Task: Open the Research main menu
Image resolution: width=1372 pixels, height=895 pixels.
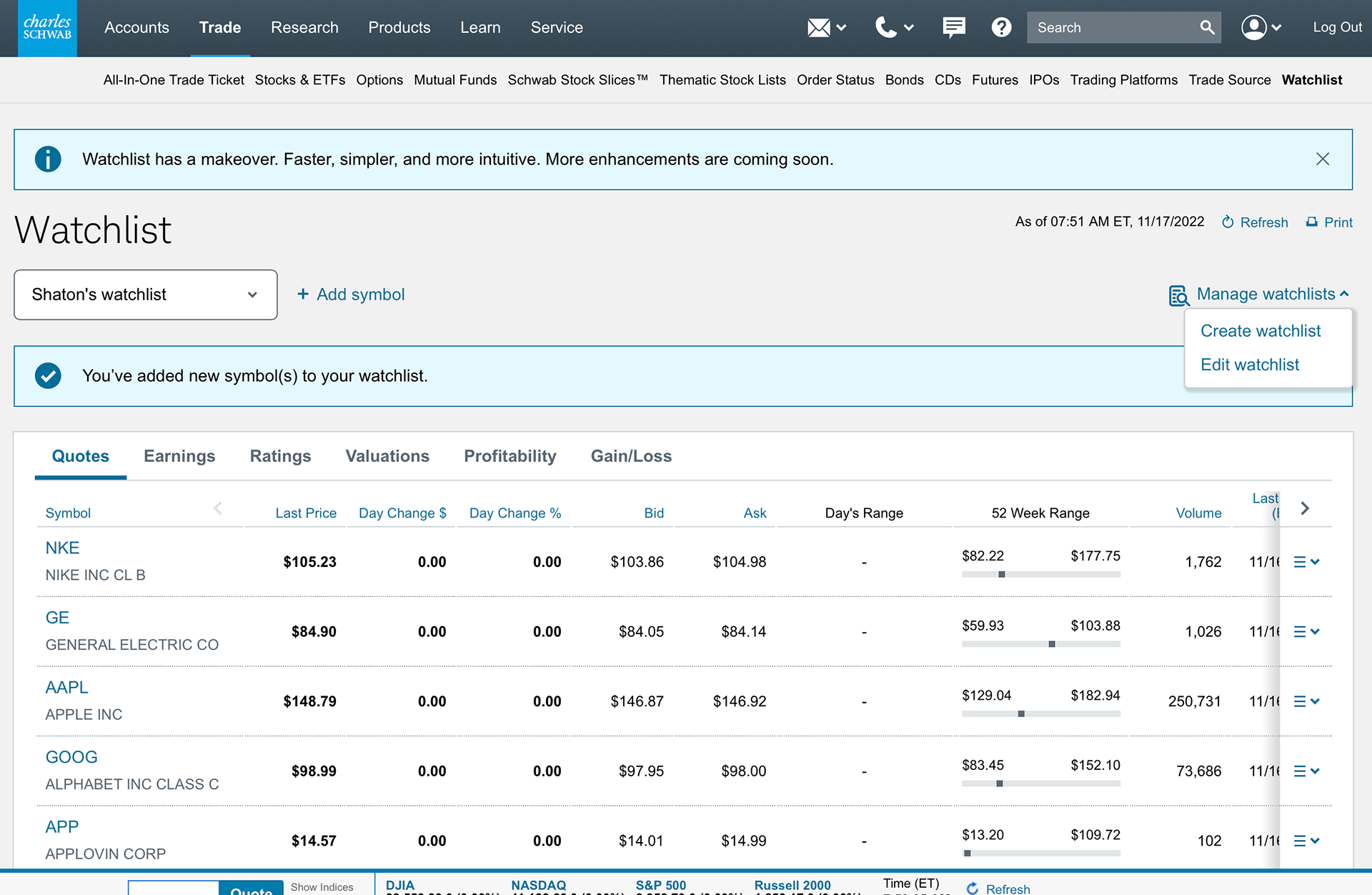Action: click(304, 28)
